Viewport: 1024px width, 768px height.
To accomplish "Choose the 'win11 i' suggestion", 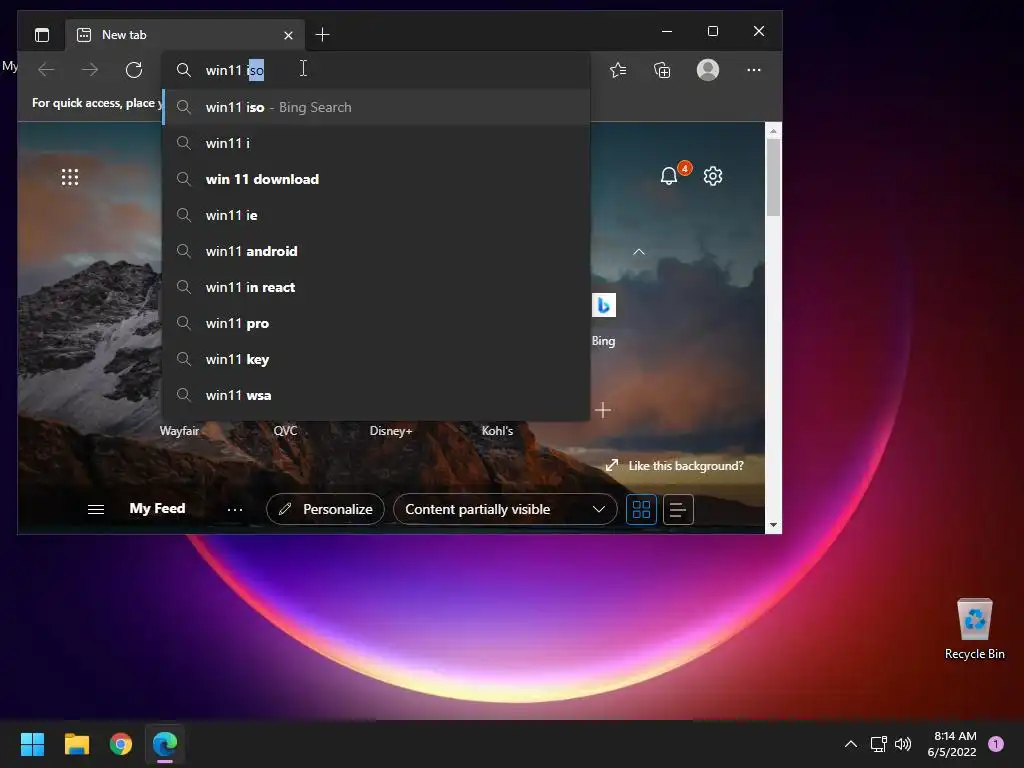I will 376,143.
